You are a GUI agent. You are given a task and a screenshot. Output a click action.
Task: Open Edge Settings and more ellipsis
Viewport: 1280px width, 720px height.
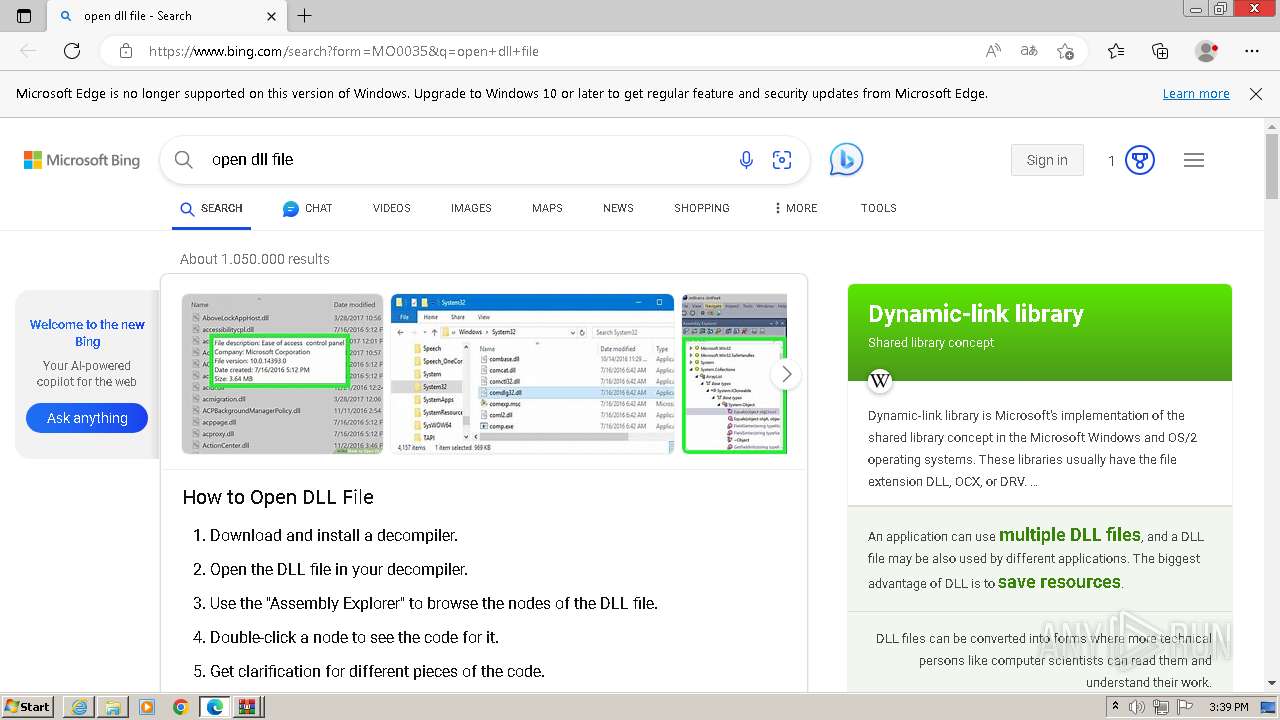[1252, 51]
